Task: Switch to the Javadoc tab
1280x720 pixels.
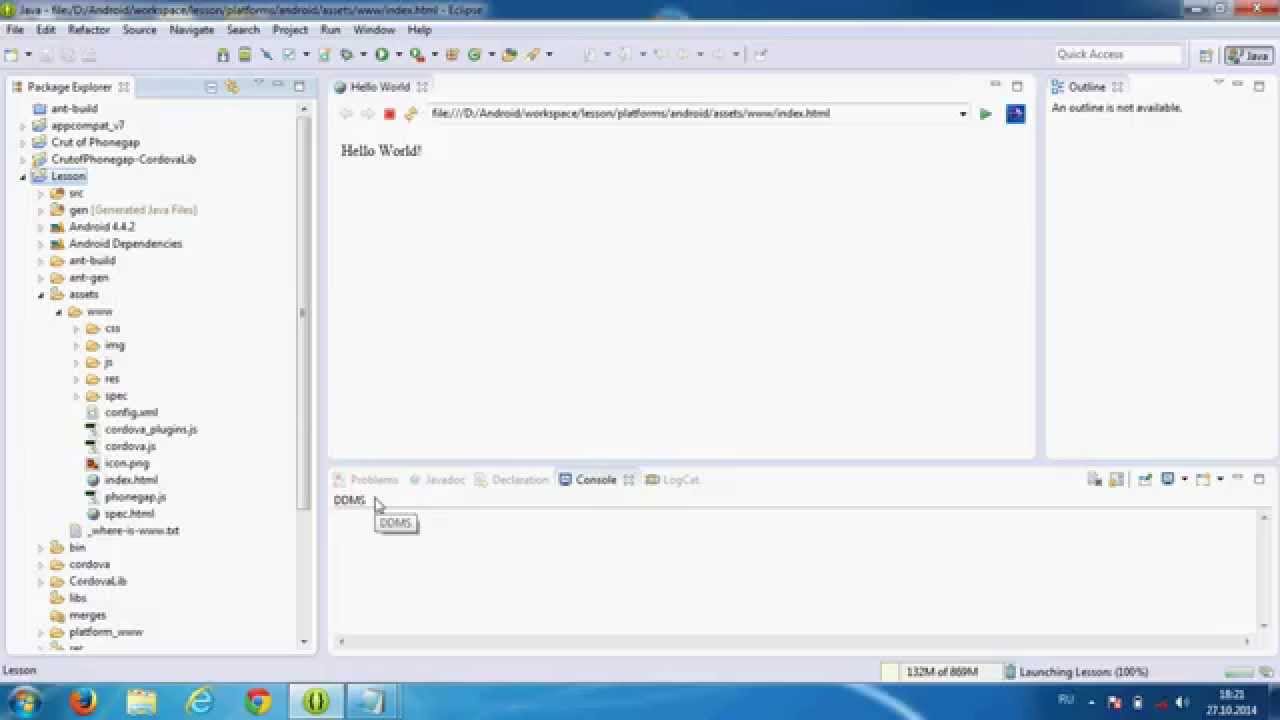Action: (437, 480)
